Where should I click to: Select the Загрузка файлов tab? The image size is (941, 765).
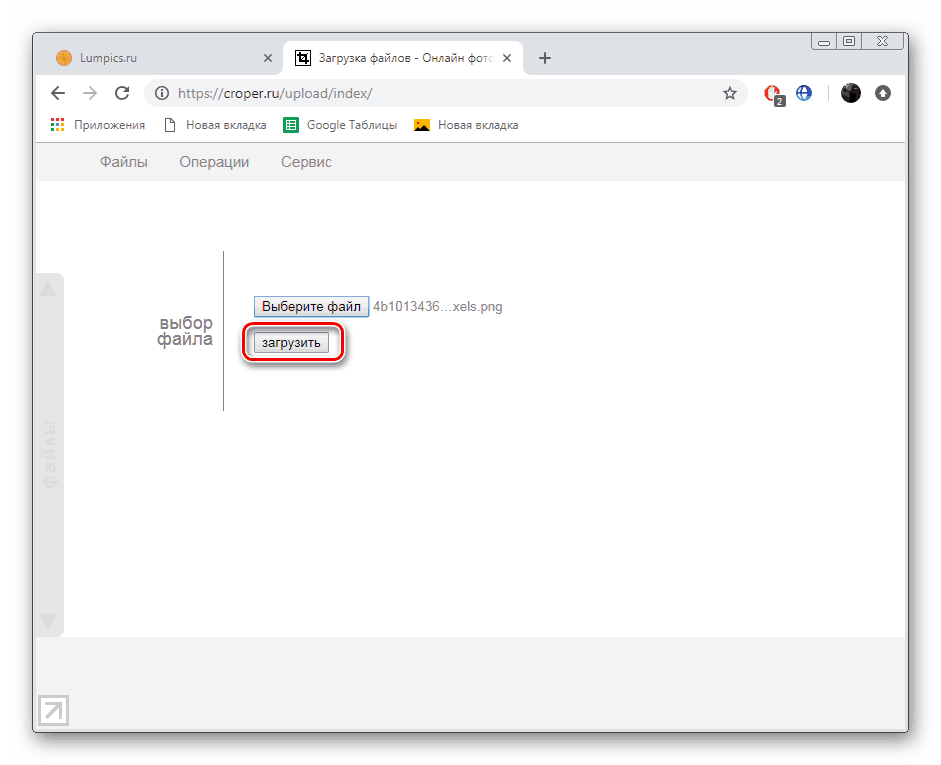pos(403,58)
